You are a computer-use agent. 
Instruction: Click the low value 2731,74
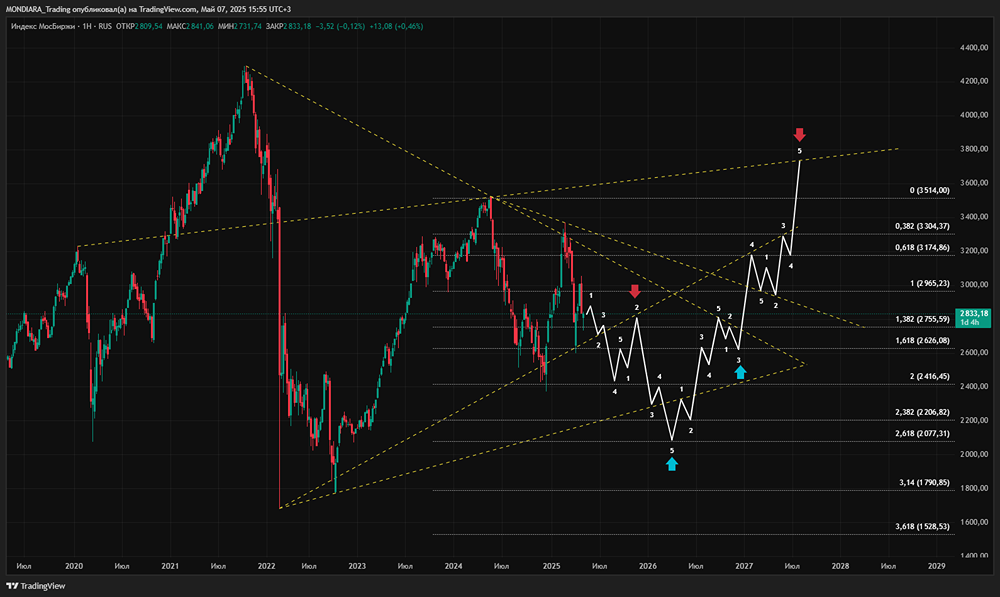click(x=248, y=27)
